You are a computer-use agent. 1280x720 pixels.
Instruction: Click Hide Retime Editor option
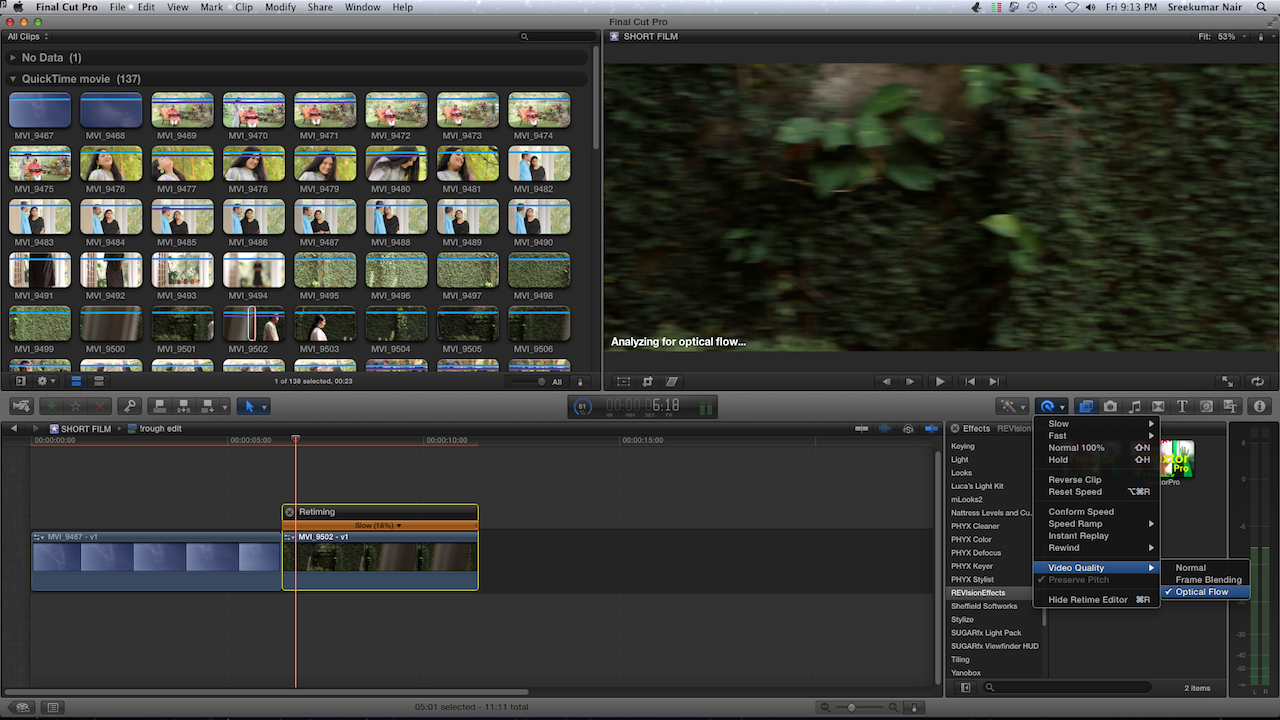point(1087,600)
